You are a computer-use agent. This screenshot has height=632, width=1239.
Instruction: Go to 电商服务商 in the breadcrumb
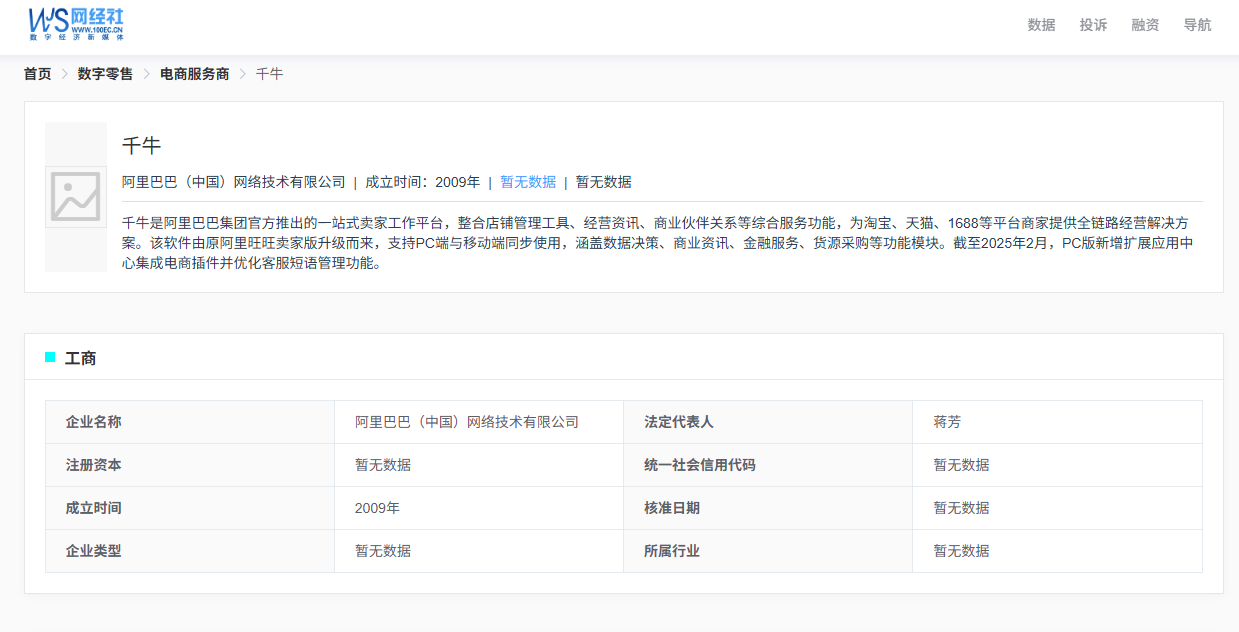pos(194,74)
